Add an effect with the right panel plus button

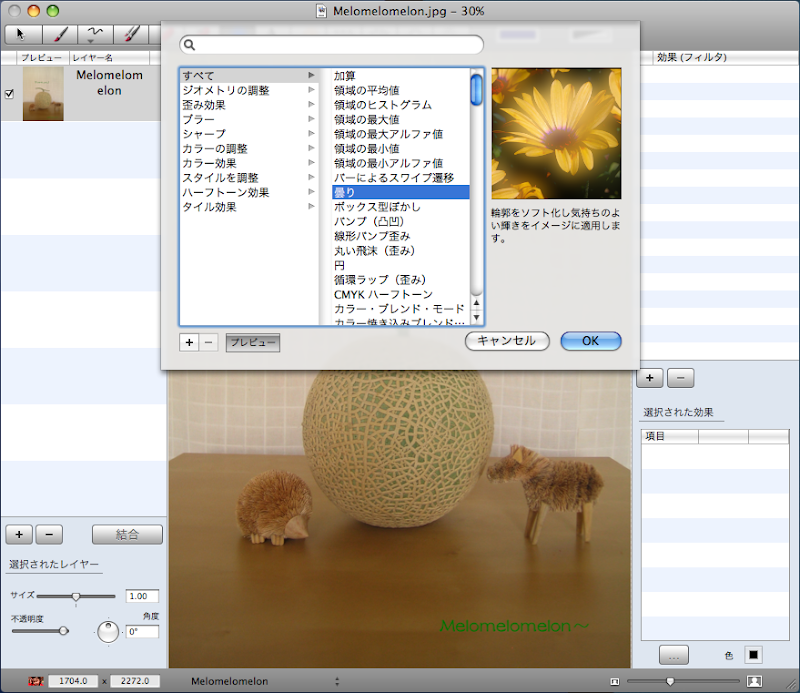(650, 377)
